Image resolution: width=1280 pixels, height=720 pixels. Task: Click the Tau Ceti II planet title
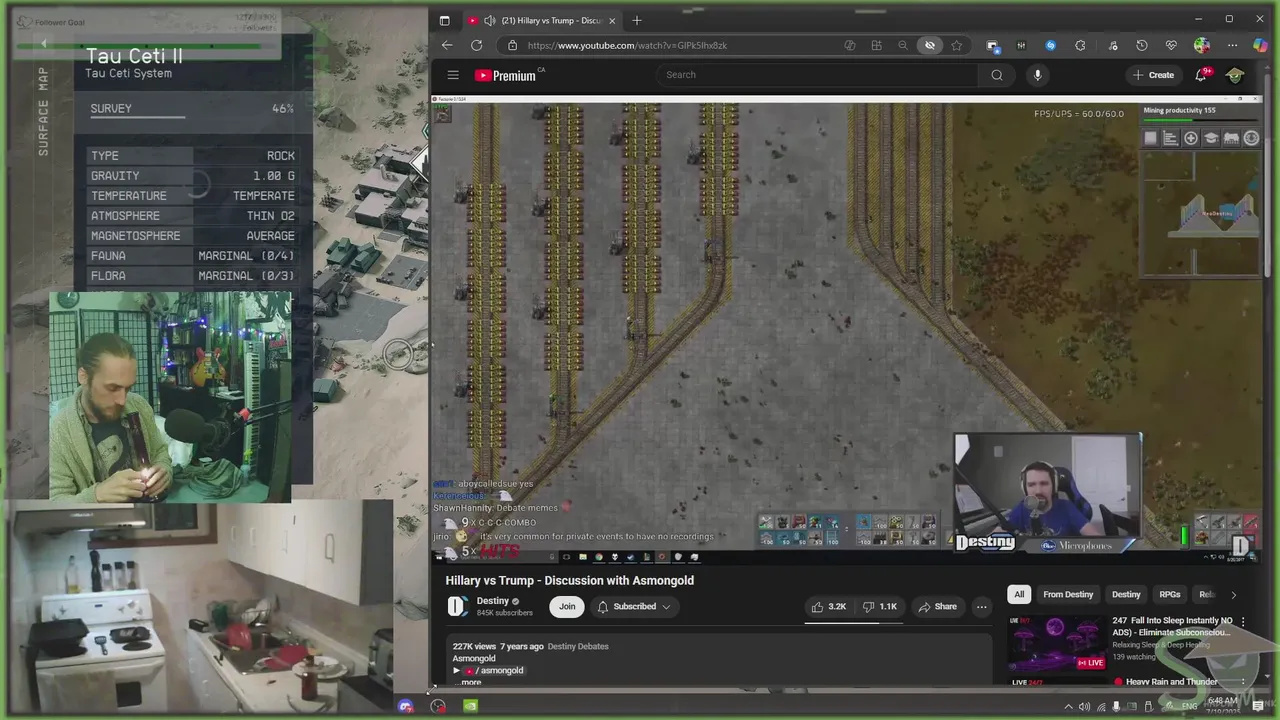point(134,56)
